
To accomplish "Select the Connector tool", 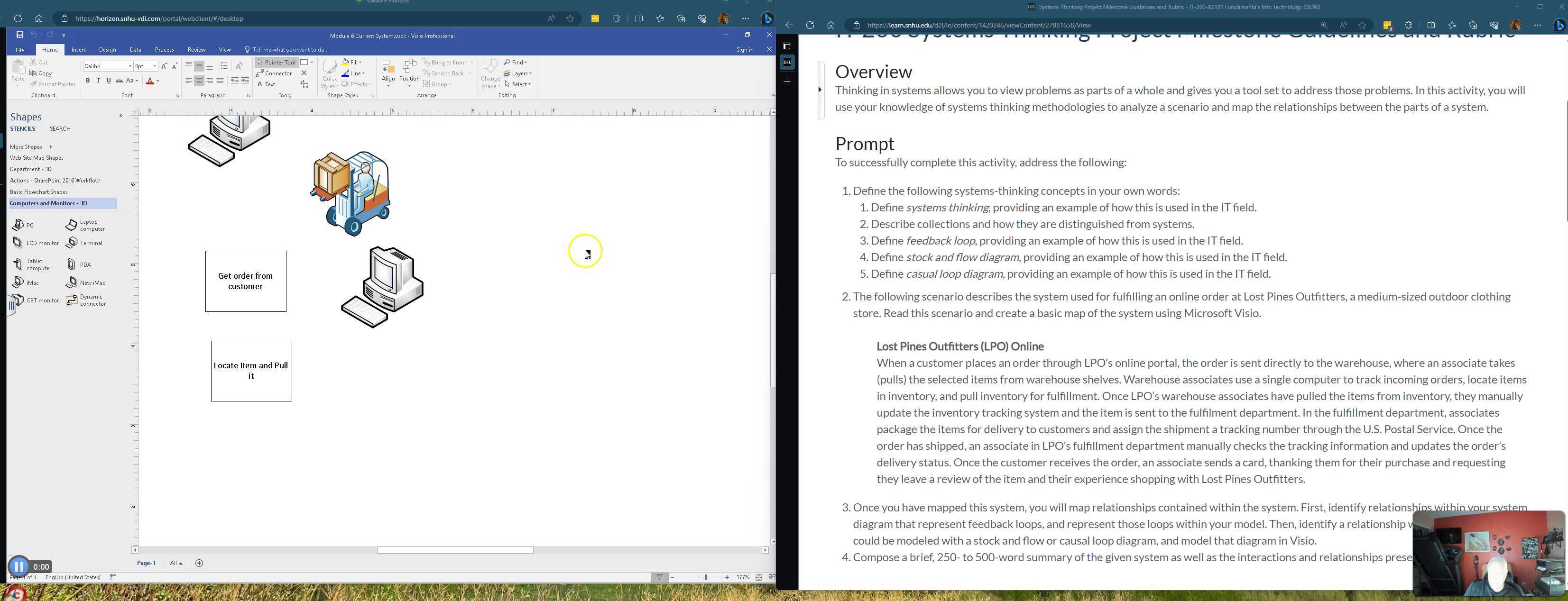I will [x=274, y=73].
